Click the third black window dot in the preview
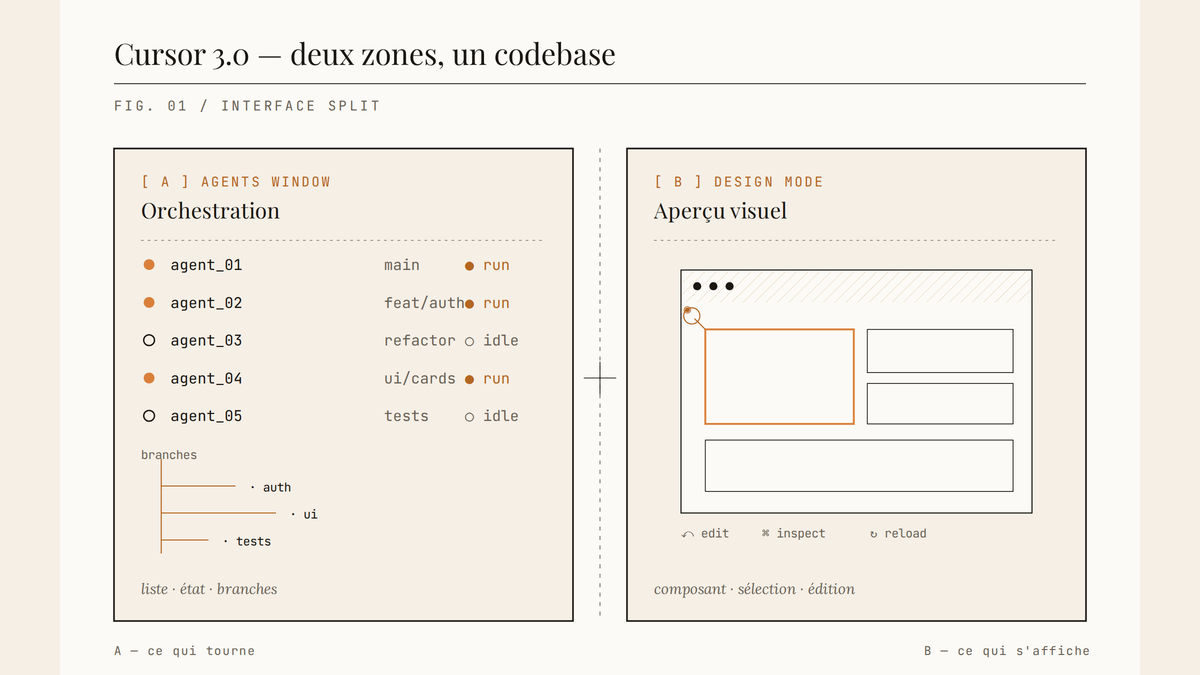The width and height of the screenshot is (1200, 675). pos(729,287)
